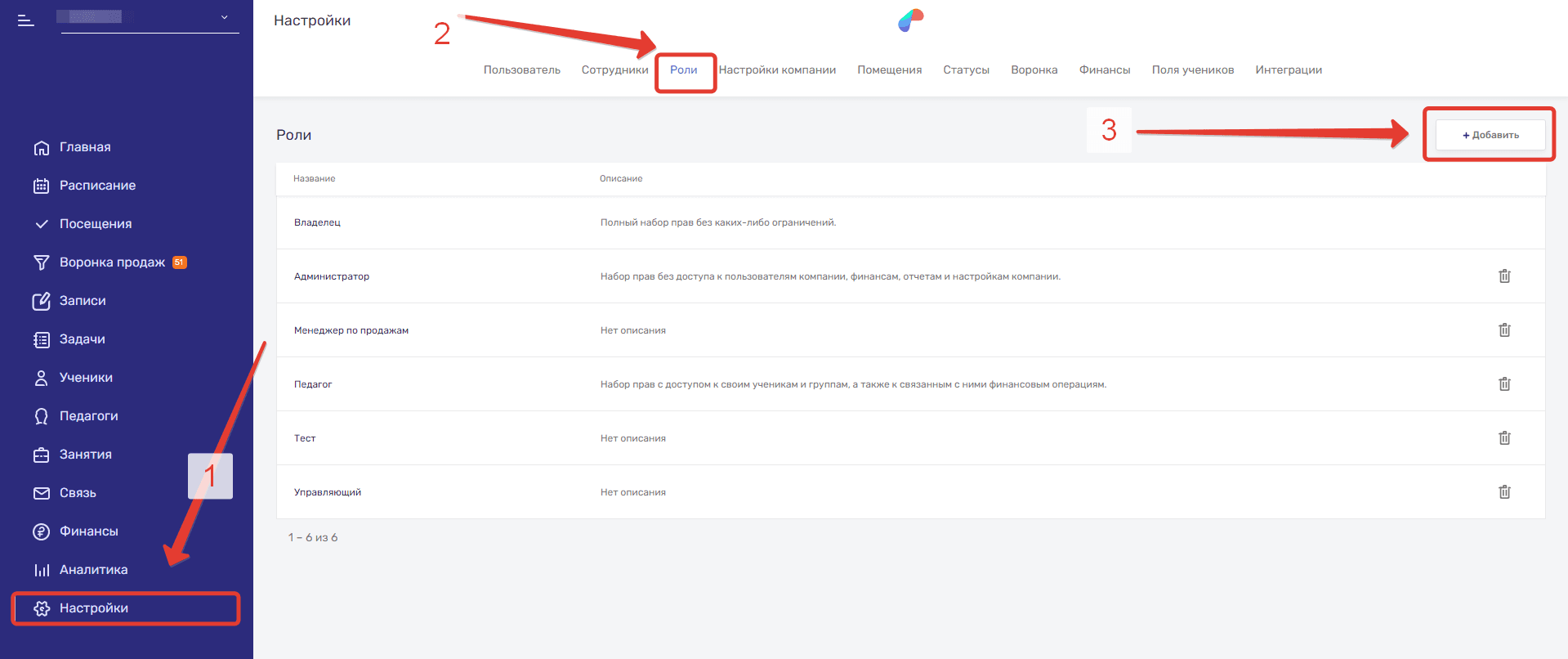Click the Менеджер по продажам role name
Viewport: 1568px width, 659px height.
click(351, 330)
